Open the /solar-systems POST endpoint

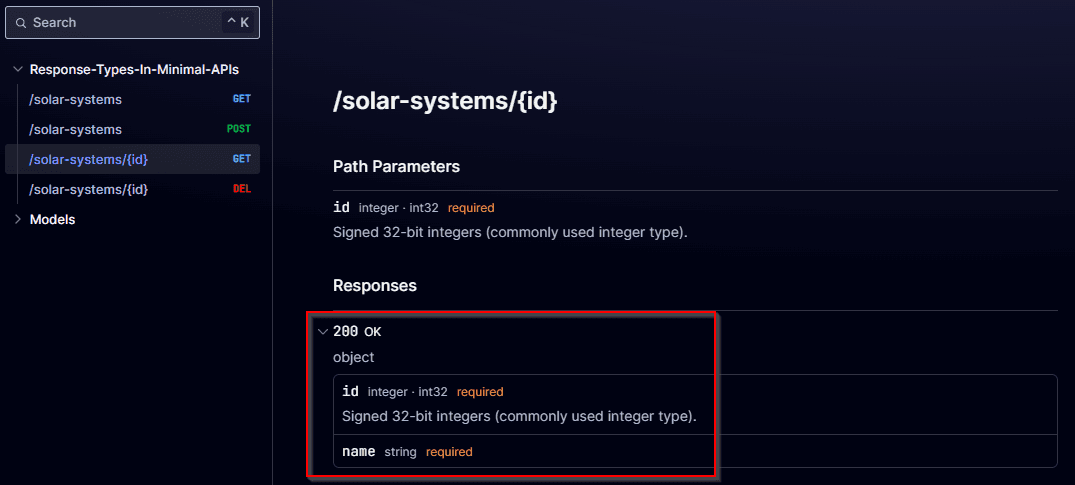pos(132,130)
